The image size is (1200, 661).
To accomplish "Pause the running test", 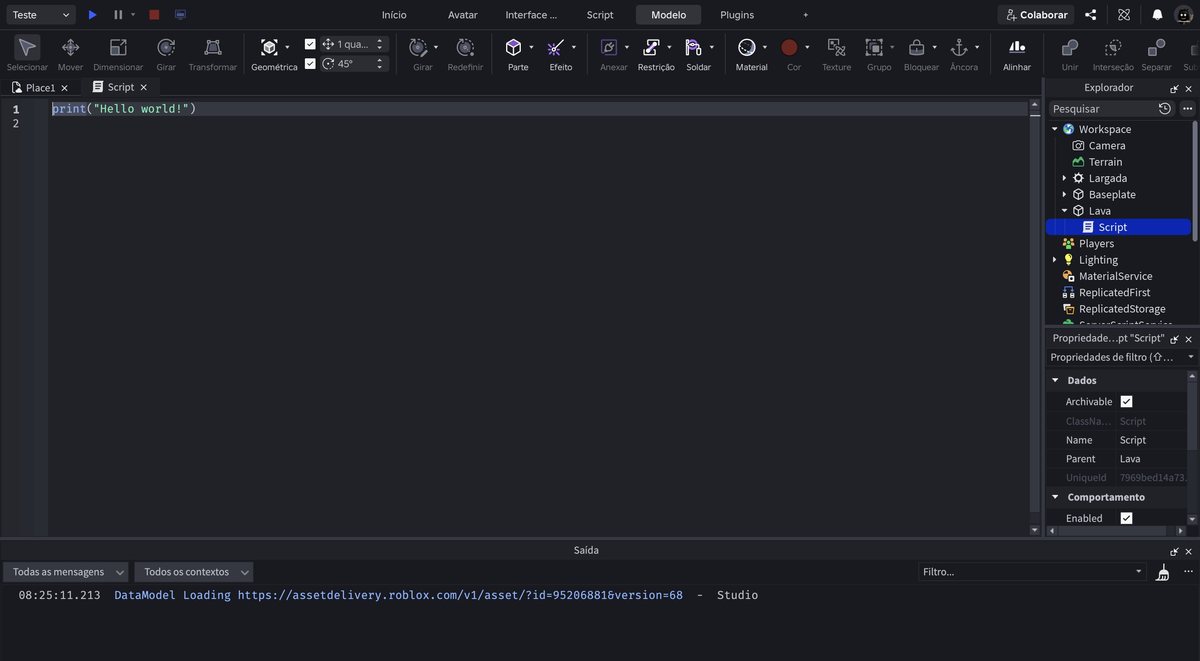I will [x=118, y=15].
